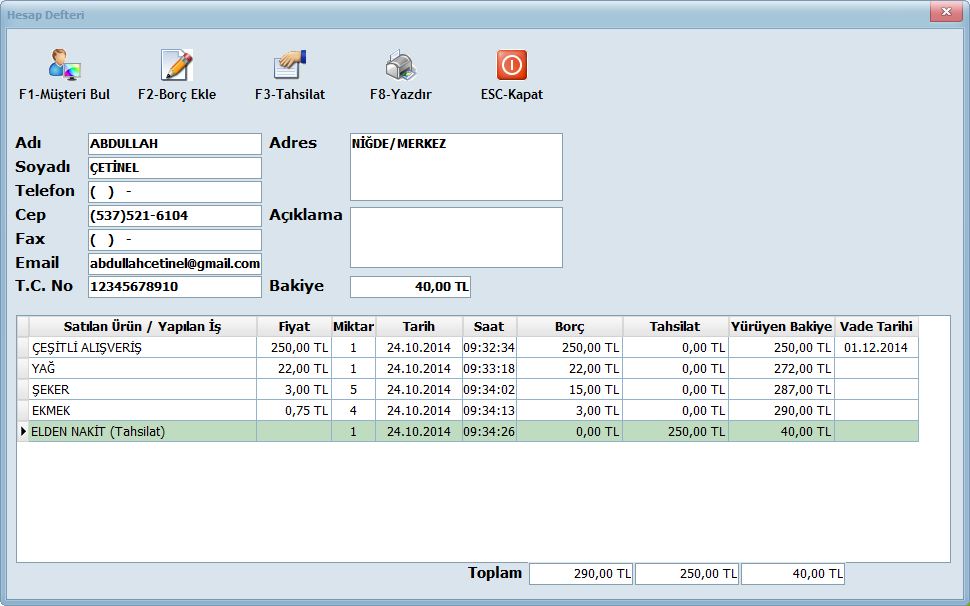Select the ŞEKER row in the table
Screen dimensions: 970x606
140,390
